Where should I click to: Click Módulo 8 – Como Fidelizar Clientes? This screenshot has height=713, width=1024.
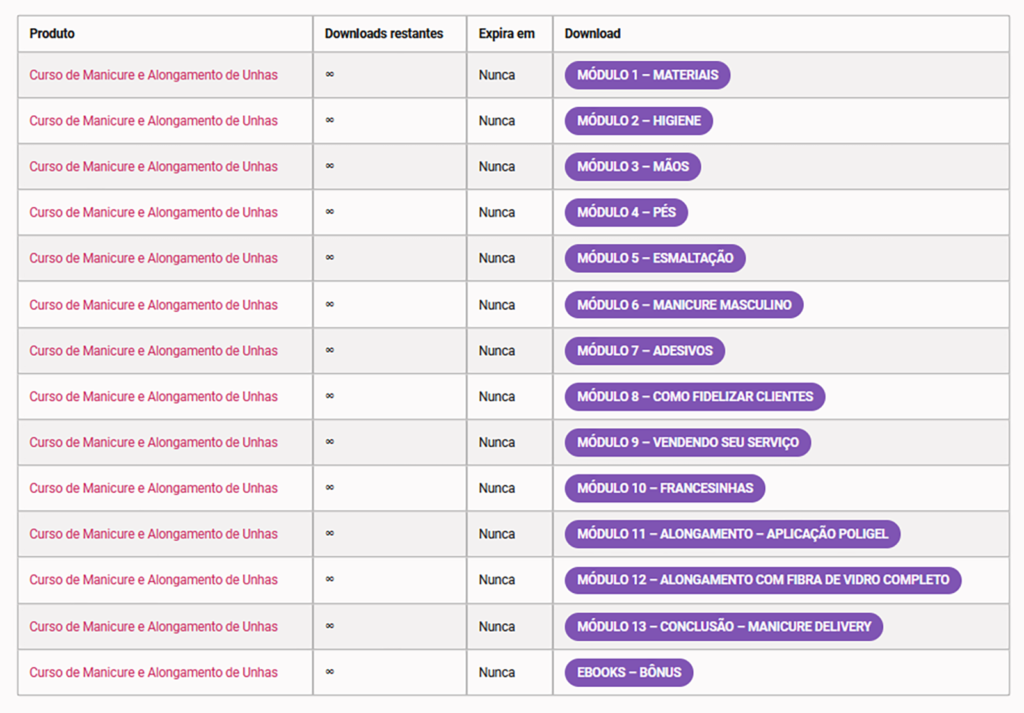[694, 397]
